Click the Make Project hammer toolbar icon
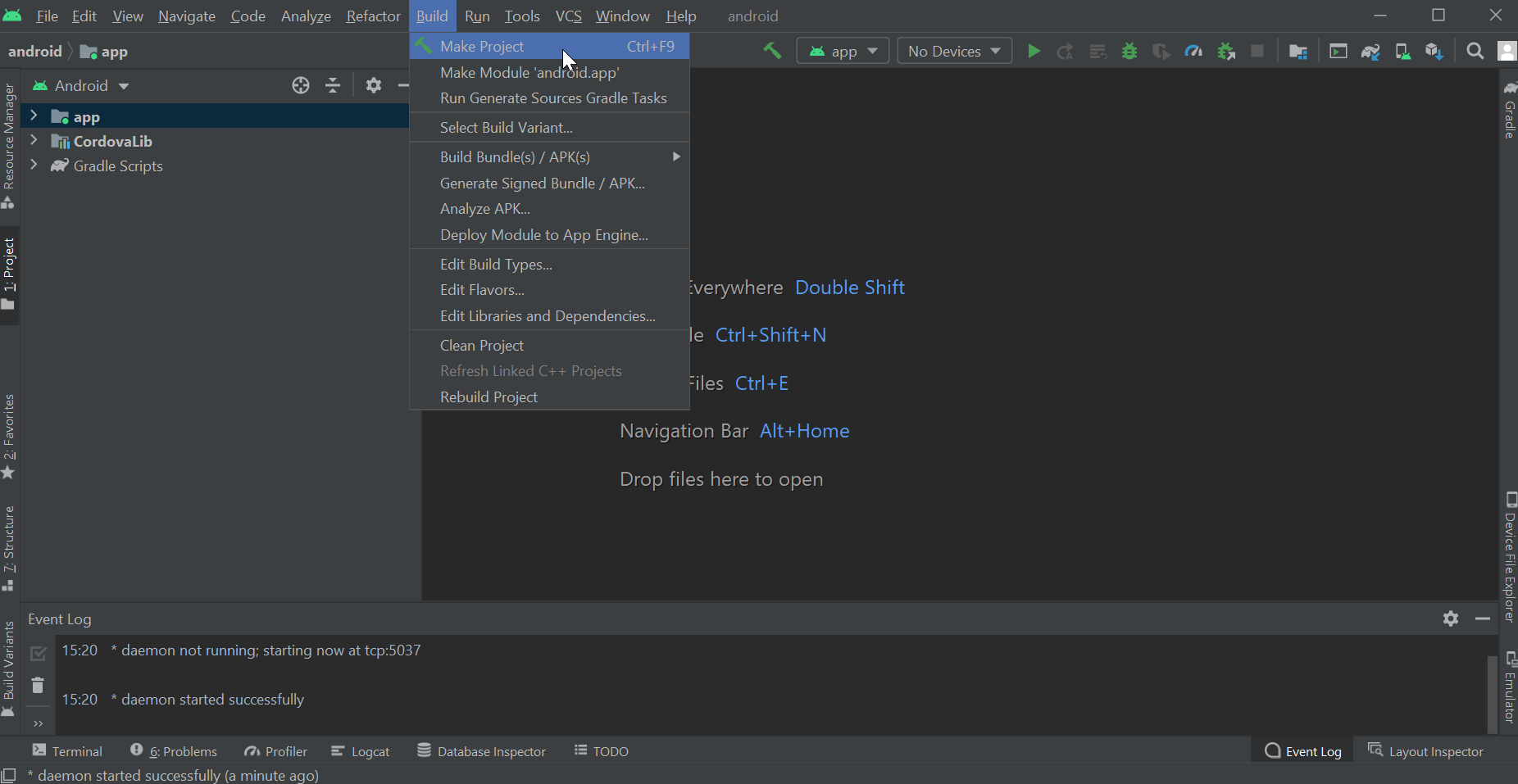The width and height of the screenshot is (1518, 784). click(772, 51)
